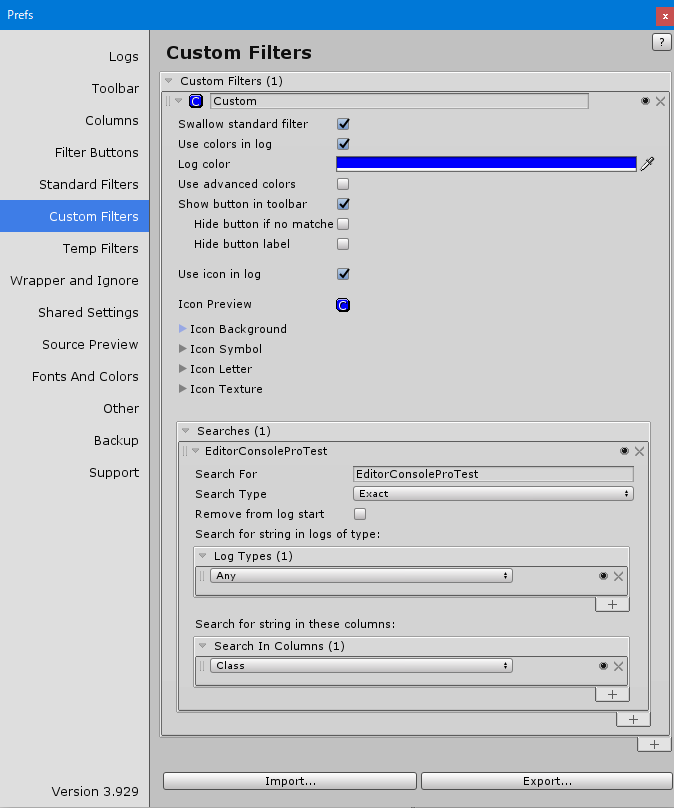The height and width of the screenshot is (808, 674).
Task: Open the blue Log color swatch
Action: [x=486, y=164]
